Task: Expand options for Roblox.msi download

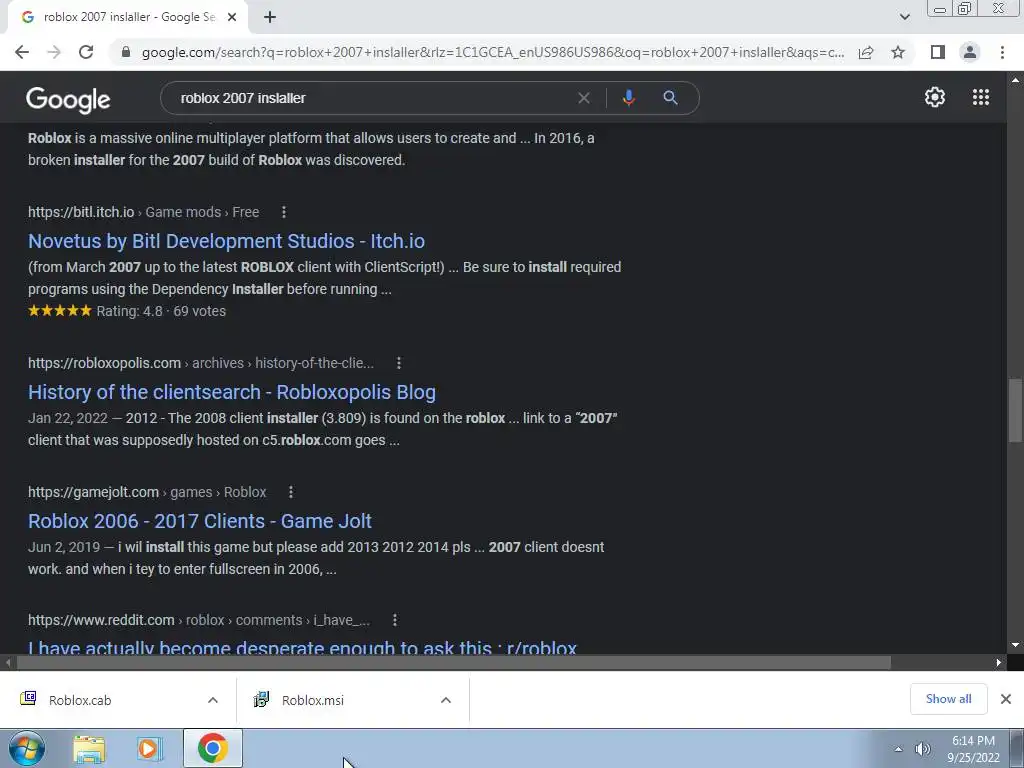Action: click(446, 700)
